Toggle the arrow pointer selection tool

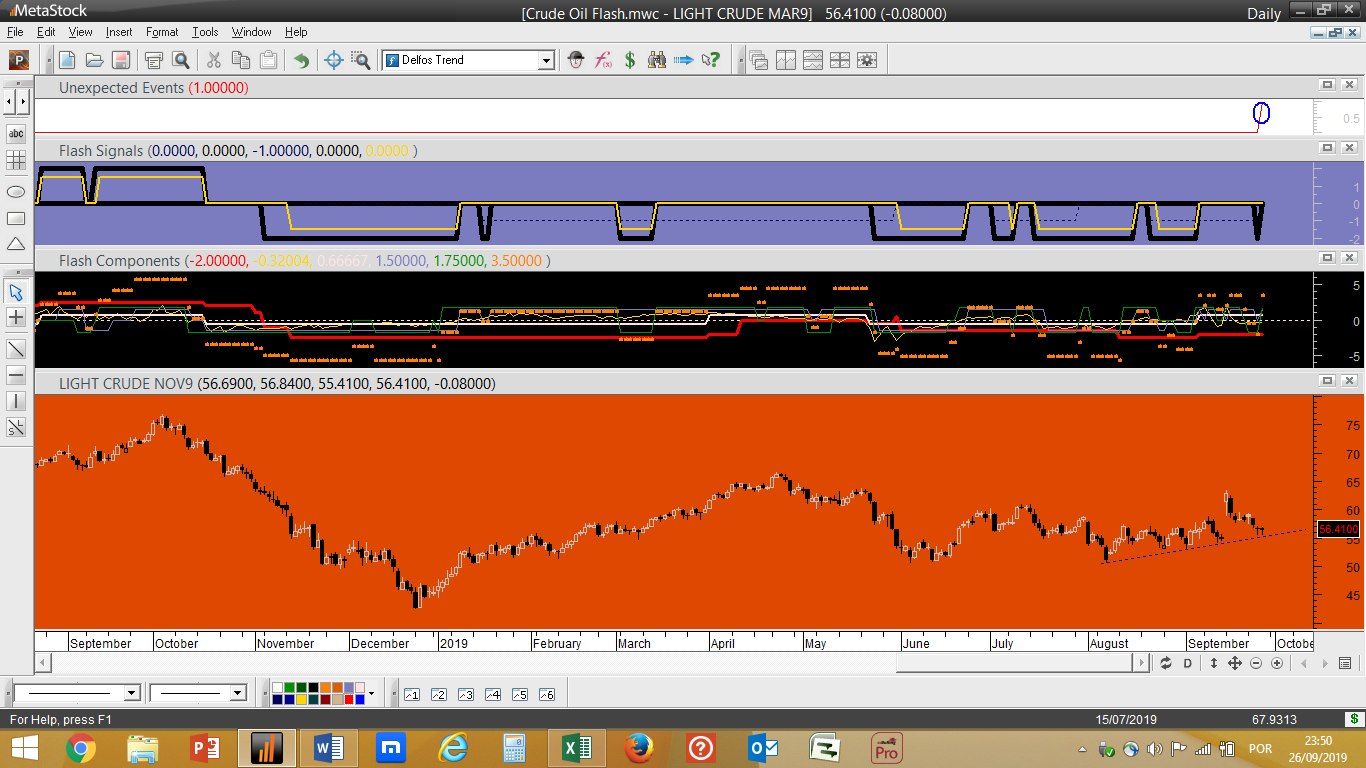16,292
